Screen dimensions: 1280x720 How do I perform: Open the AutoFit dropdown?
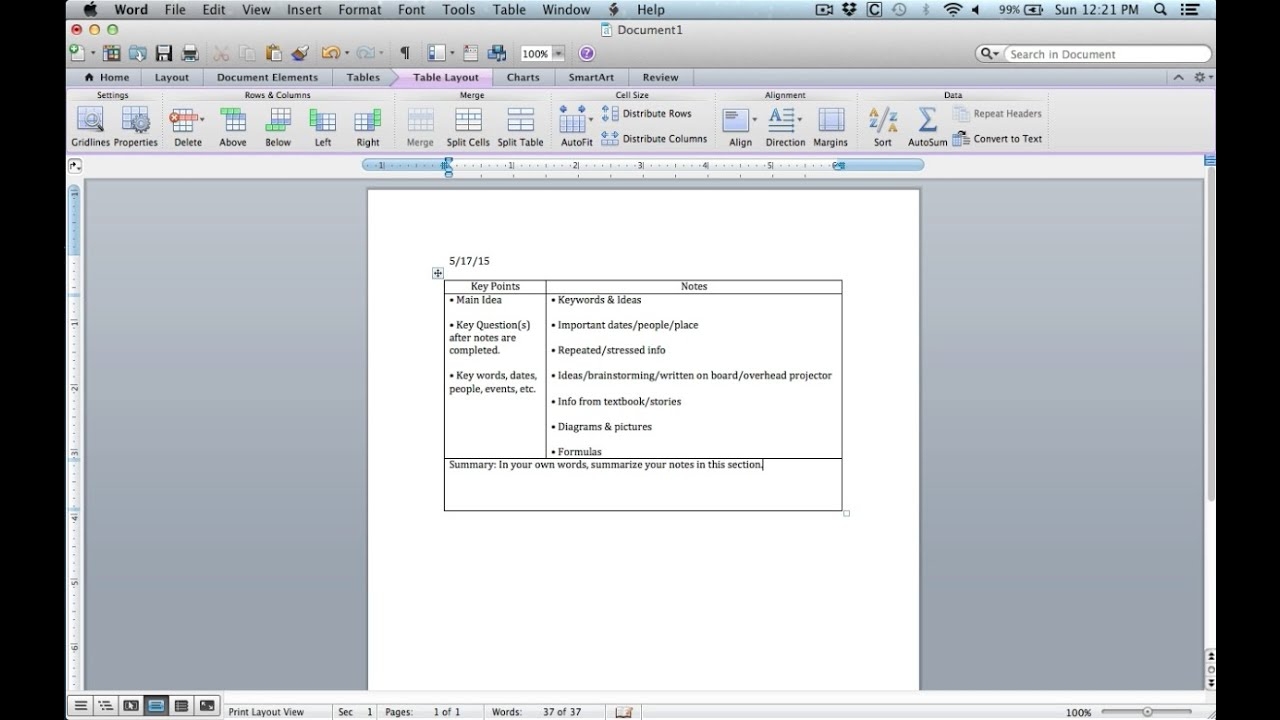click(x=591, y=119)
